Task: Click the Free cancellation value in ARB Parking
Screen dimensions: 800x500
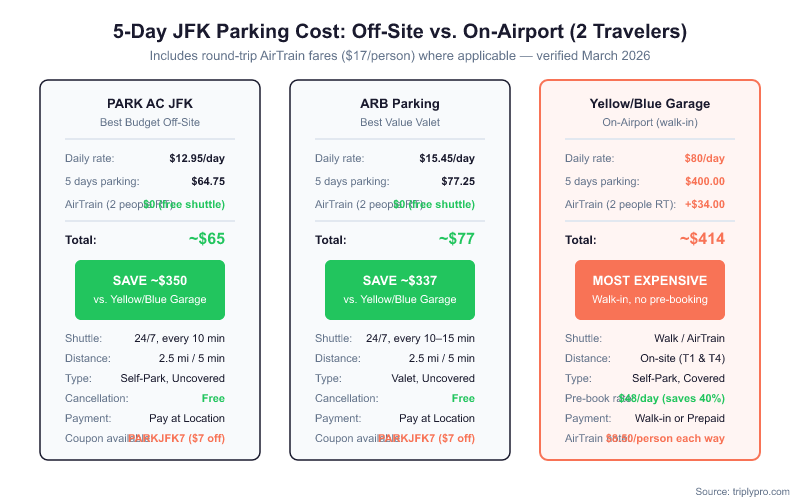Action: pos(463,398)
